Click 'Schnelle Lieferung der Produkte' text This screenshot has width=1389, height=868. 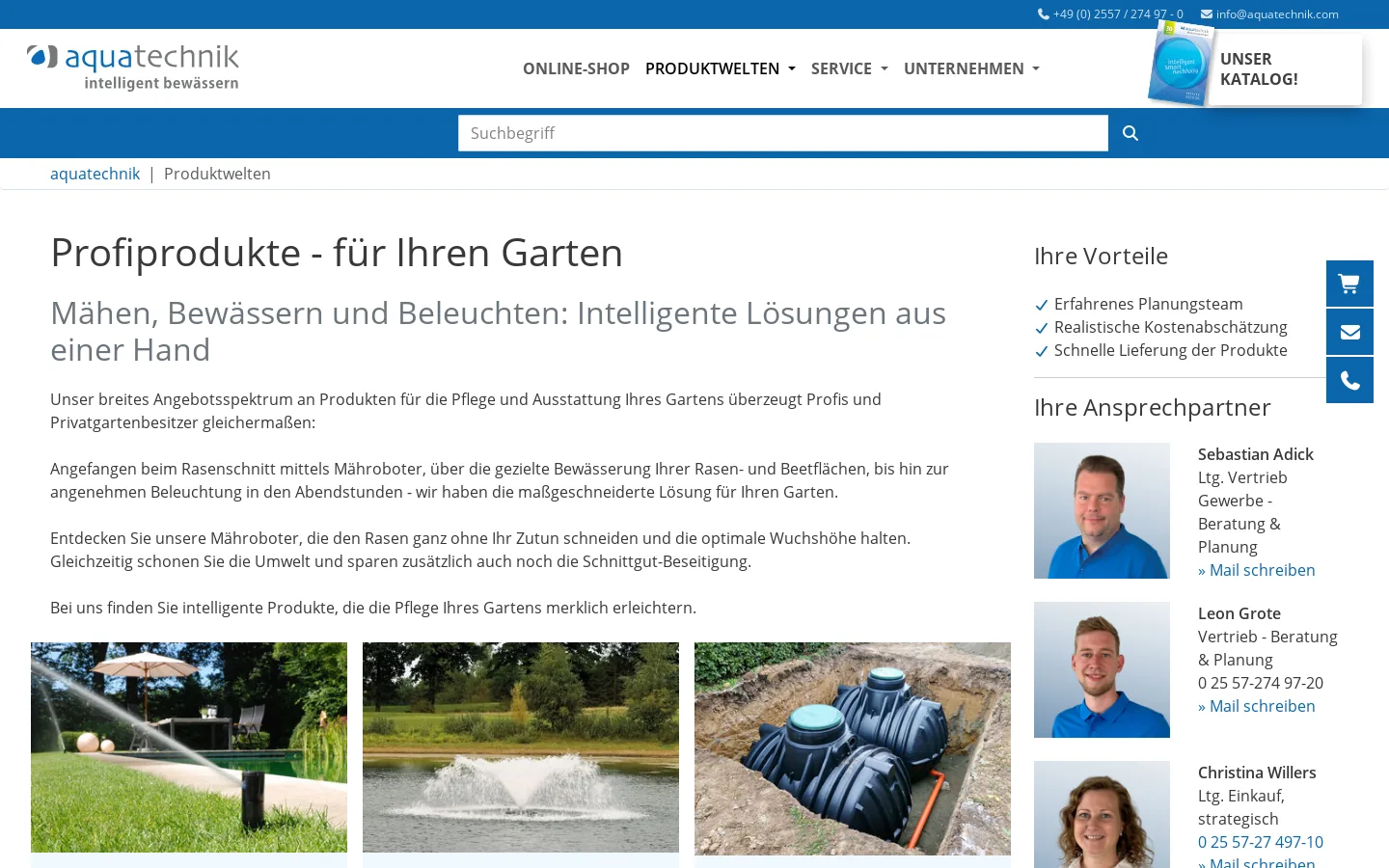(1171, 350)
